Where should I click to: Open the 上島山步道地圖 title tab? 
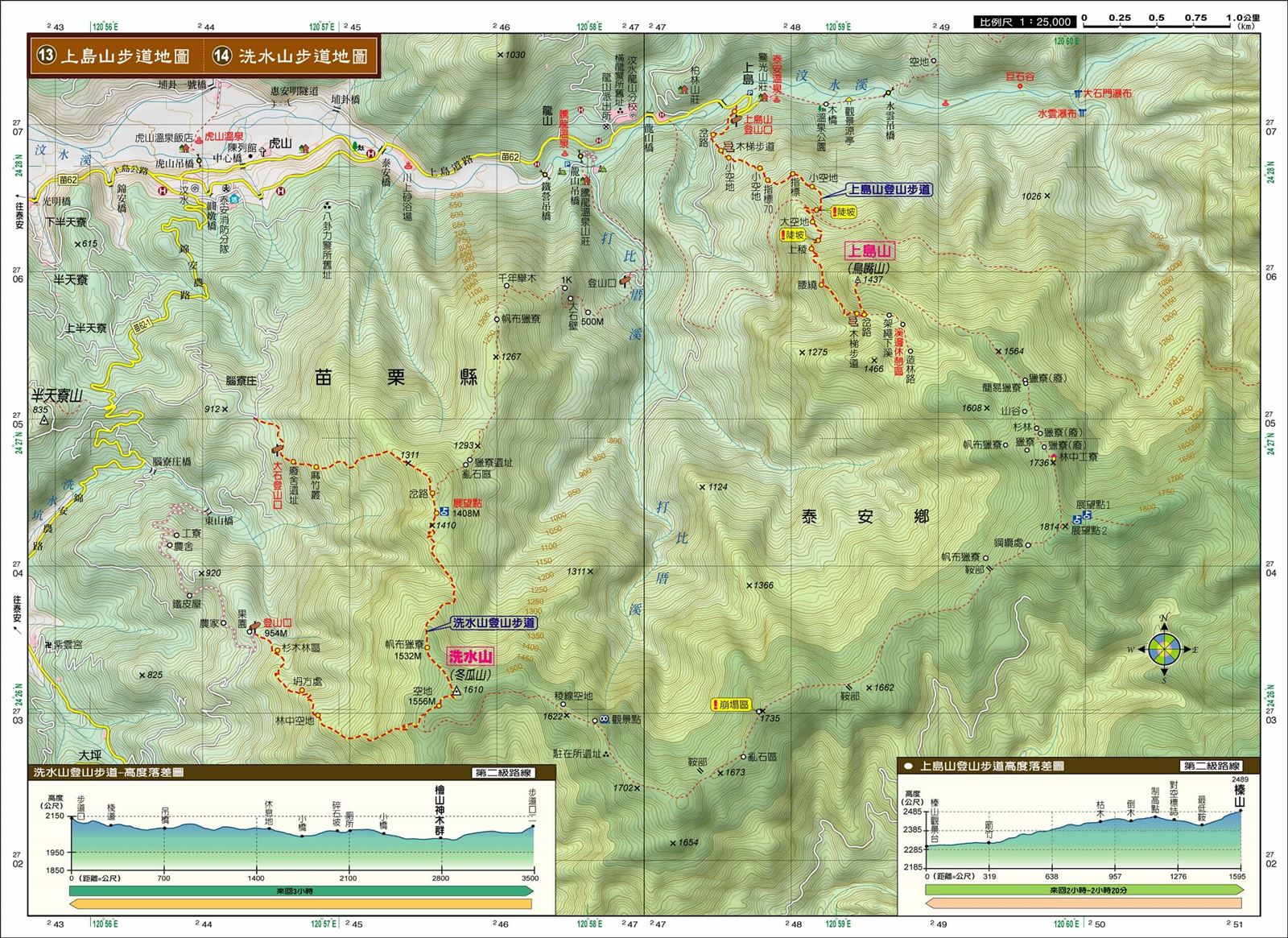[x=114, y=56]
